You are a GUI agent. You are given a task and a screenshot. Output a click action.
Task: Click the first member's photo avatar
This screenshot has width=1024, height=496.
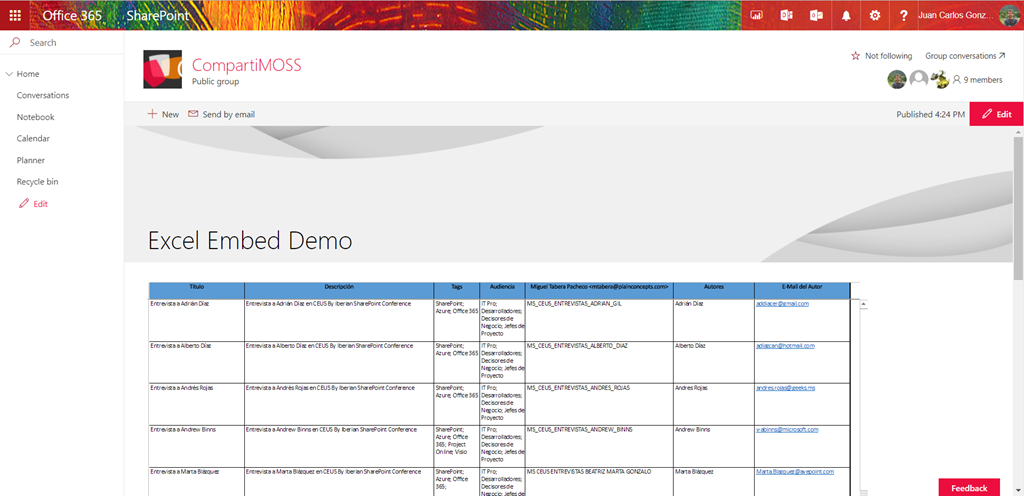[897, 79]
